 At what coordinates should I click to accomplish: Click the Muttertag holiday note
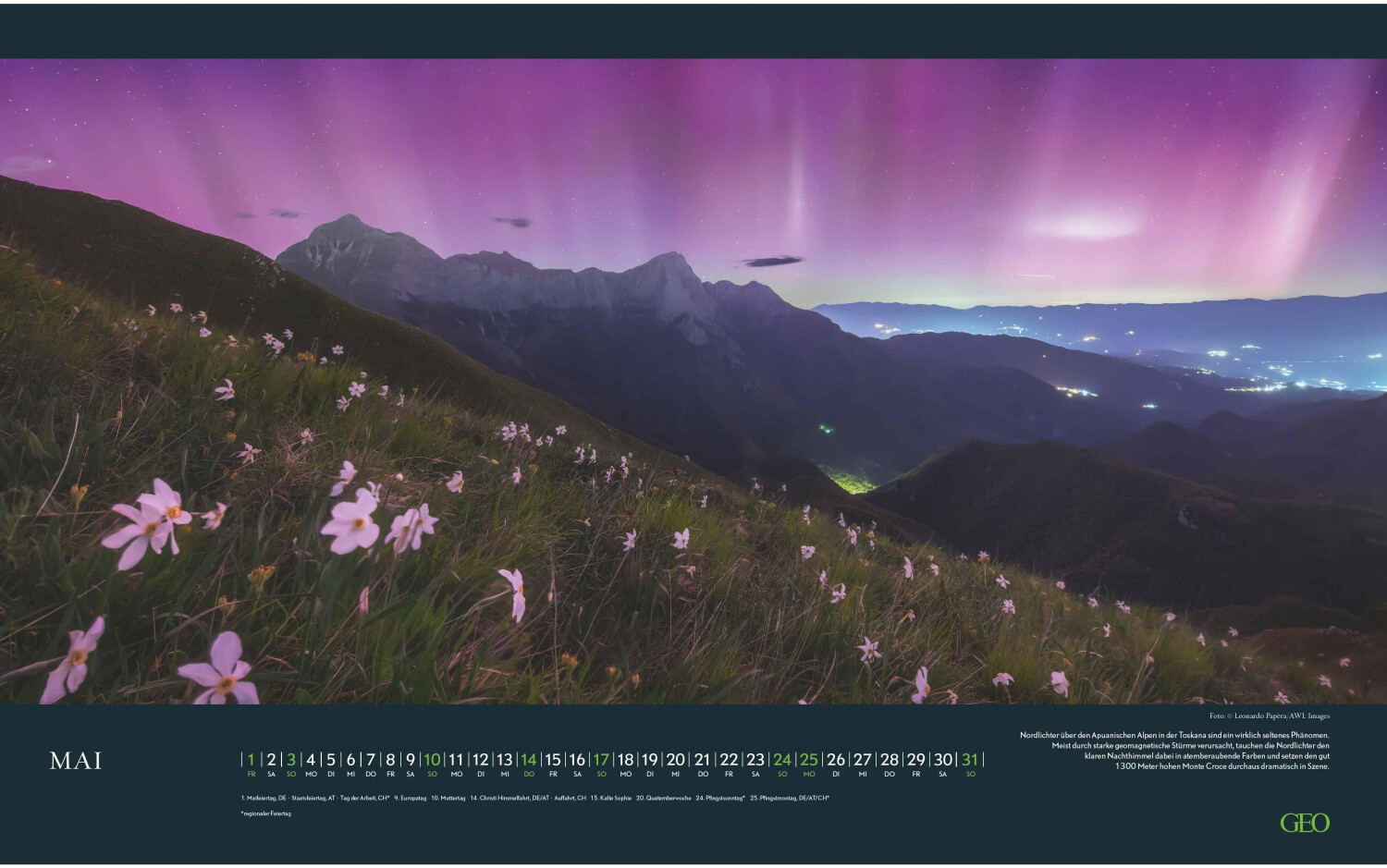point(448,797)
